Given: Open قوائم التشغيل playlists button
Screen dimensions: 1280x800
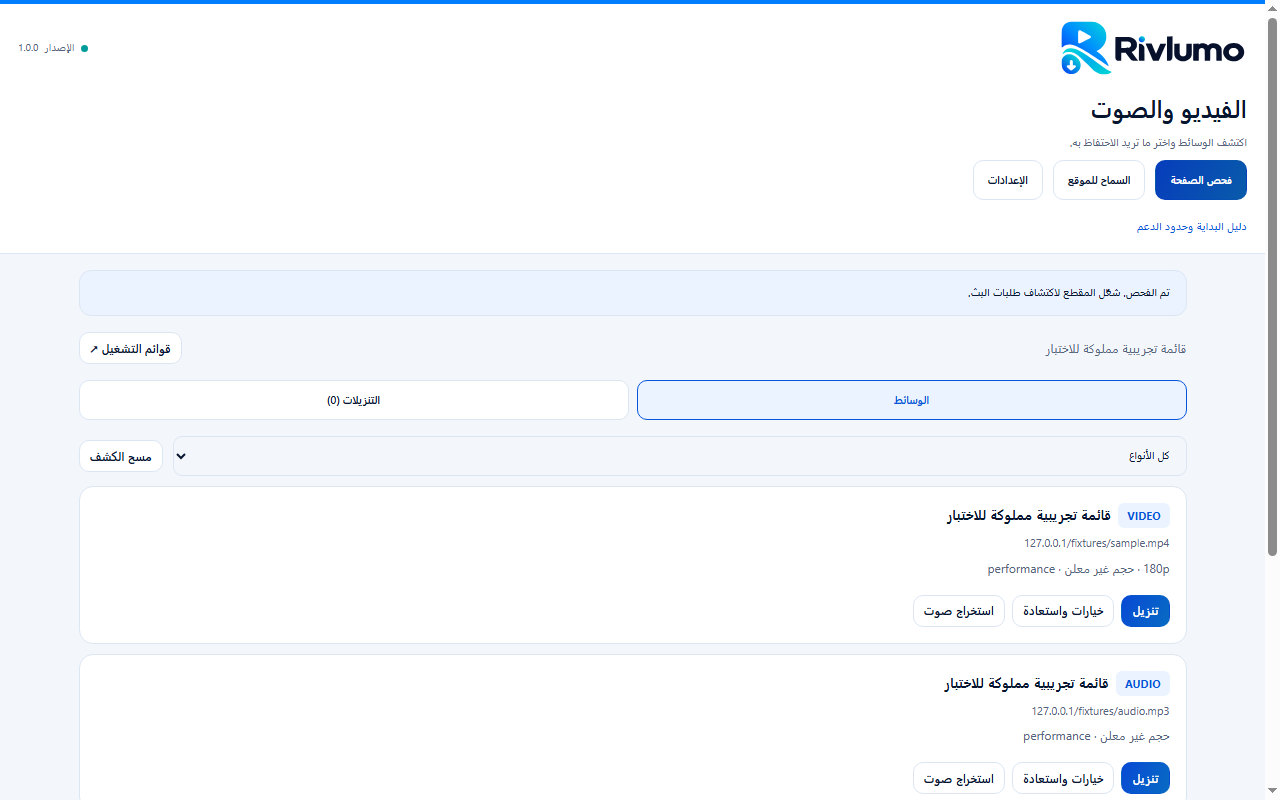Looking at the screenshot, I should (x=130, y=348).
